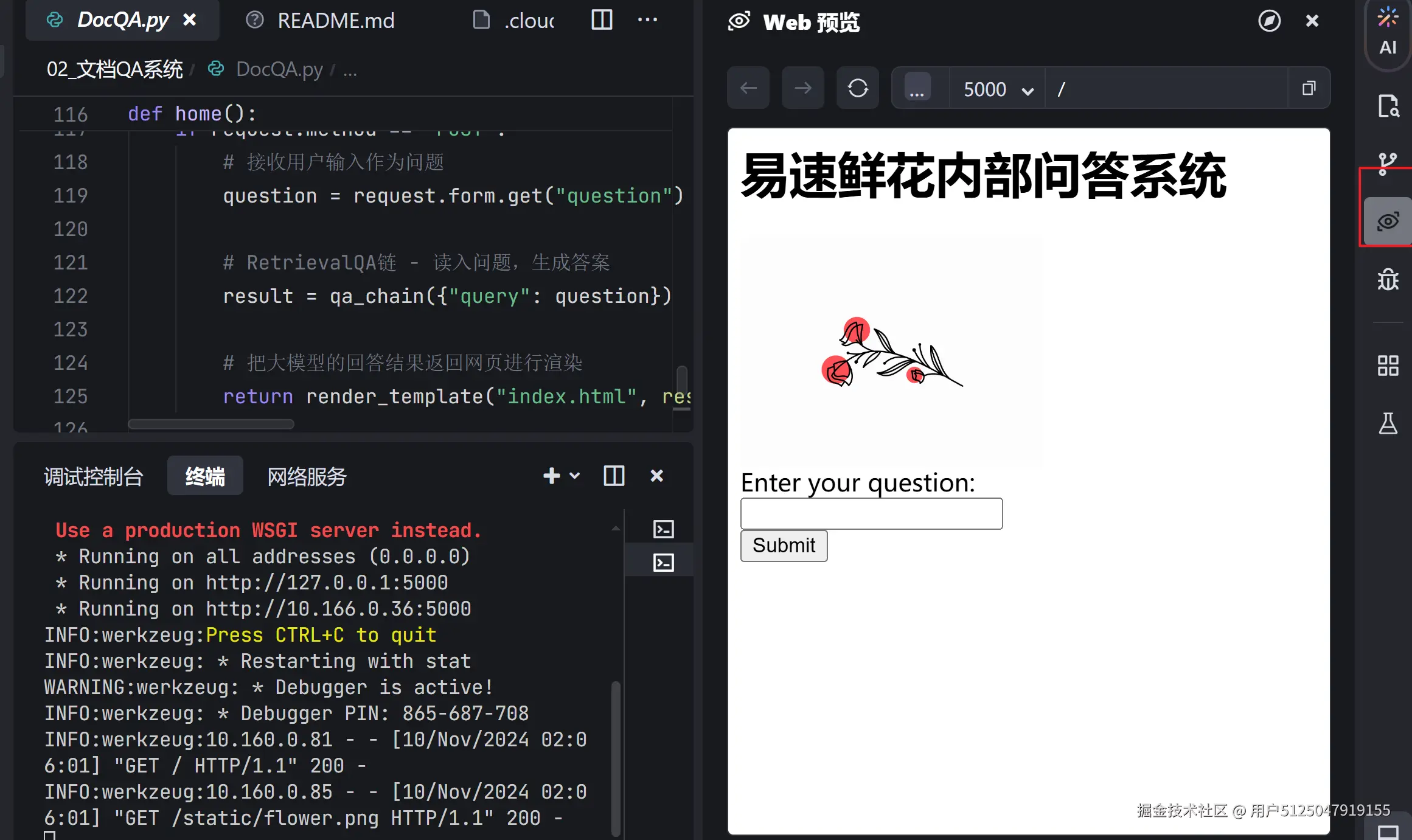The width and height of the screenshot is (1412, 840).
Task: Toggle the Web preview eye sidebar icon
Action: tap(1388, 221)
